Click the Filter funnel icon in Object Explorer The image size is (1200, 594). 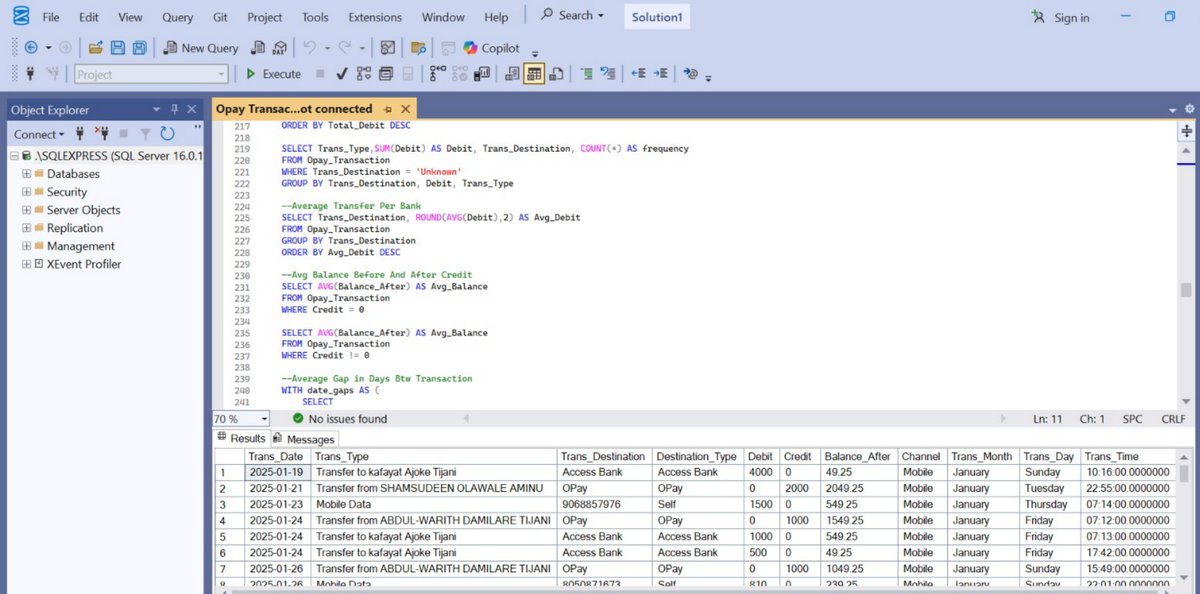pyautogui.click(x=145, y=133)
